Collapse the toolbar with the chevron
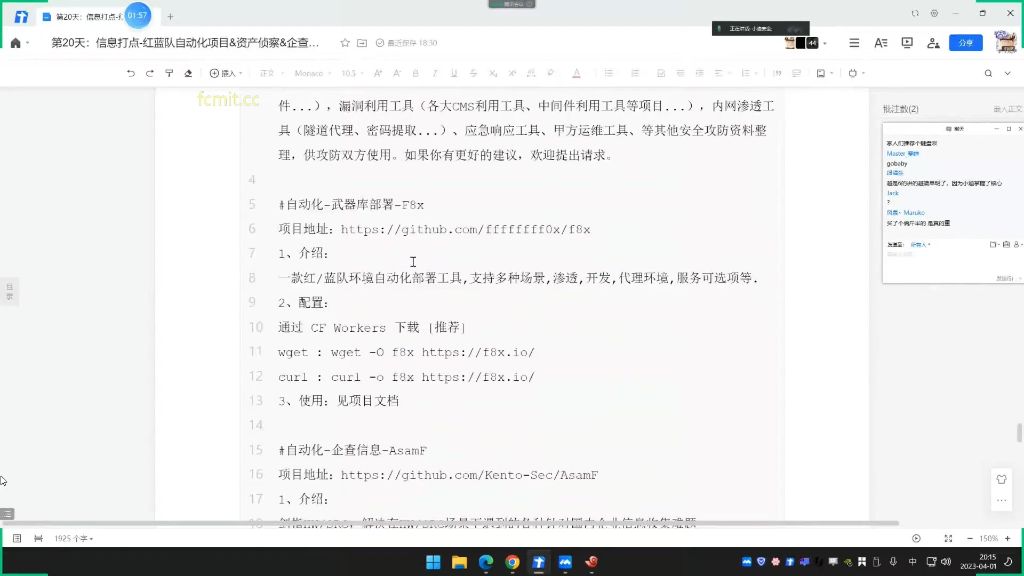Viewport: 1024px width, 576px height. pyautogui.click(x=1008, y=73)
